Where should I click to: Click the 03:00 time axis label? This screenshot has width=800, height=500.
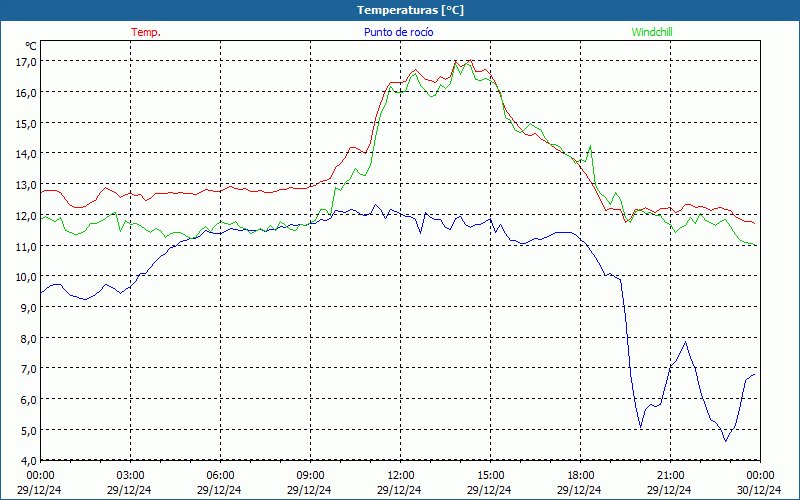coord(130,476)
